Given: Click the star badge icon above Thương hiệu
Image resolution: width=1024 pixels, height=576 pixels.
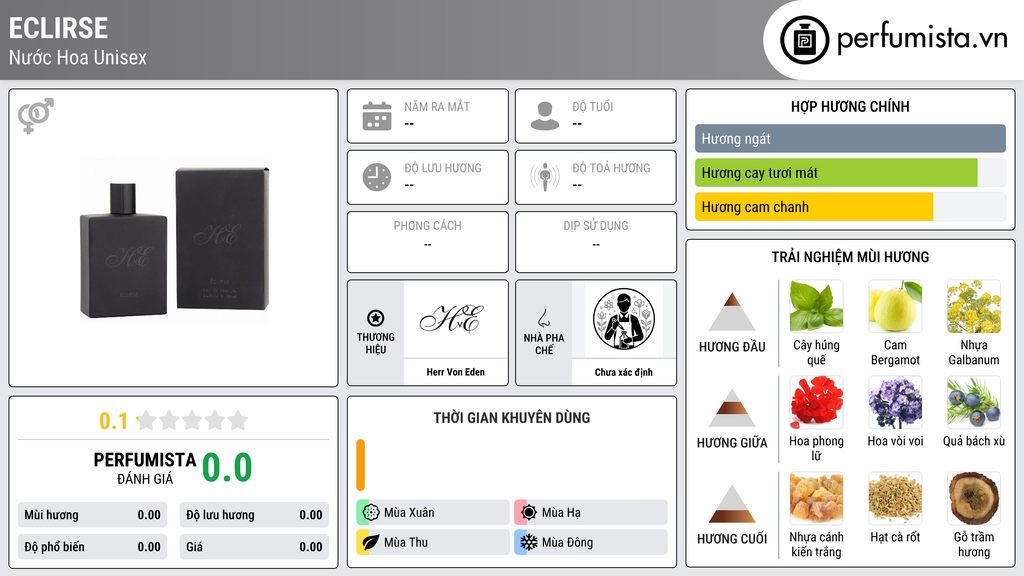Looking at the screenshot, I should [376, 318].
